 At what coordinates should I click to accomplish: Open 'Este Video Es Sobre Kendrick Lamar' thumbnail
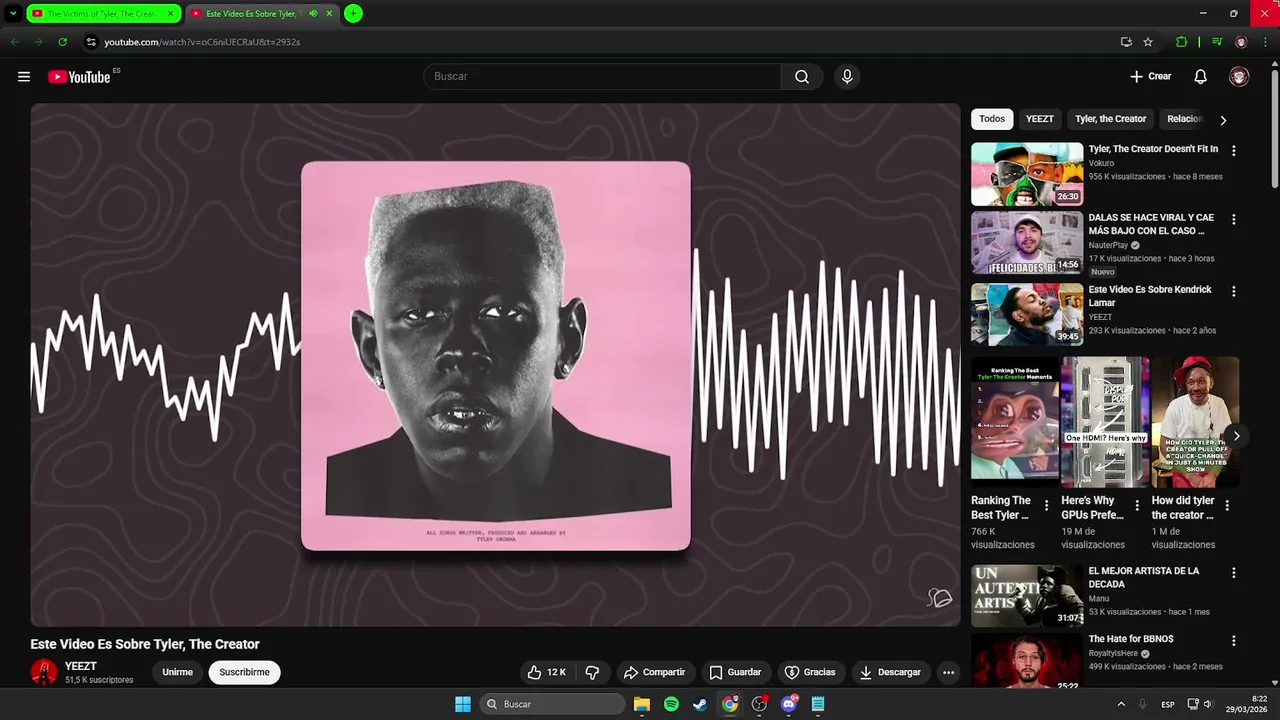pos(1027,315)
